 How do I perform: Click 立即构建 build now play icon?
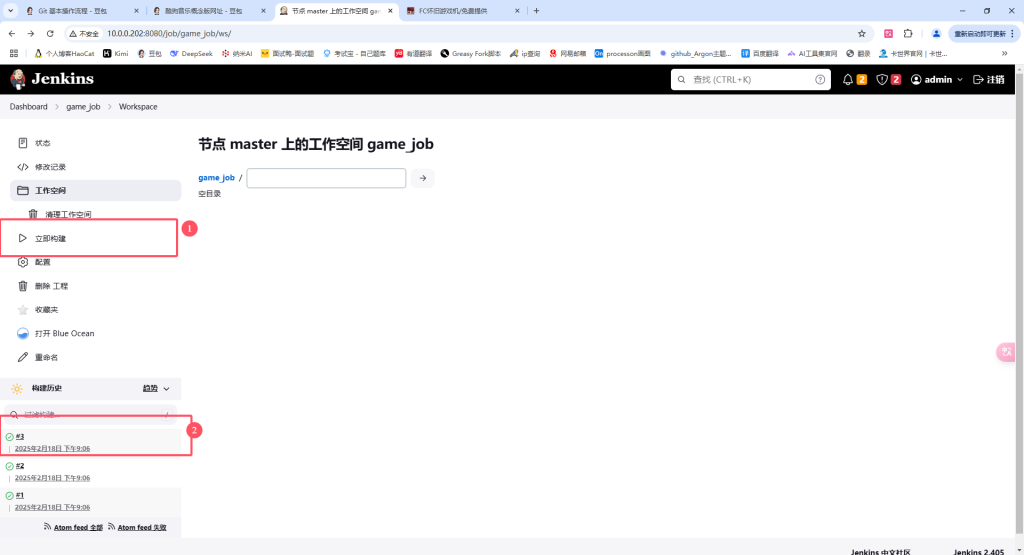(23, 238)
